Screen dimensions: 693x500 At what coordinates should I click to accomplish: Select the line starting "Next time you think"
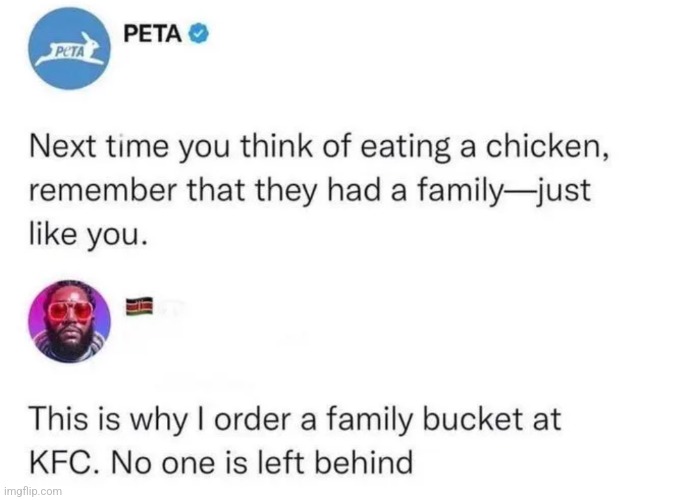pyautogui.click(x=320, y=146)
